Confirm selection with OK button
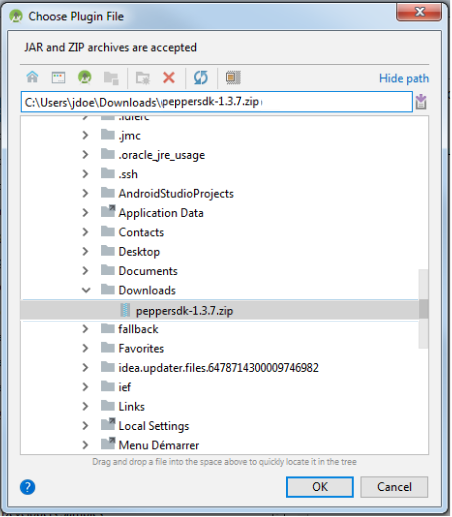 320,487
